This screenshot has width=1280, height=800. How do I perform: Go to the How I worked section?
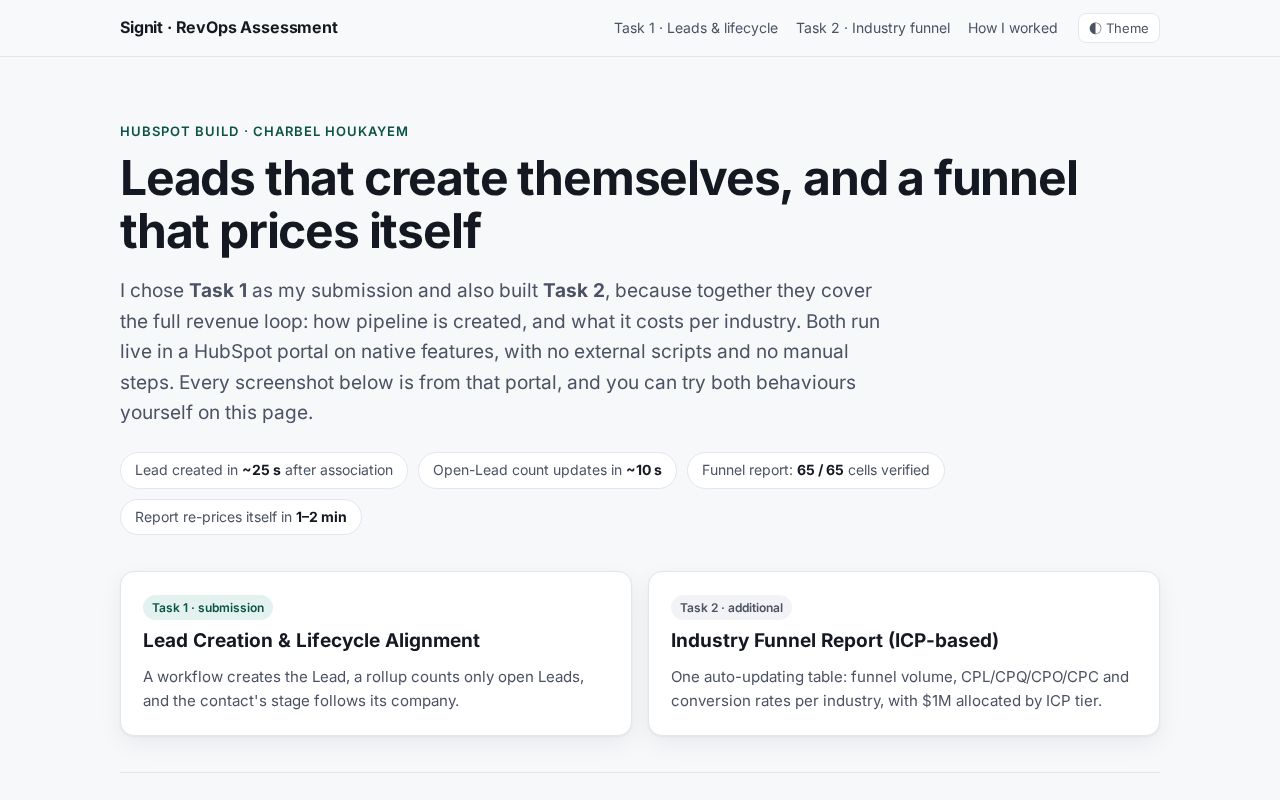(x=1012, y=28)
